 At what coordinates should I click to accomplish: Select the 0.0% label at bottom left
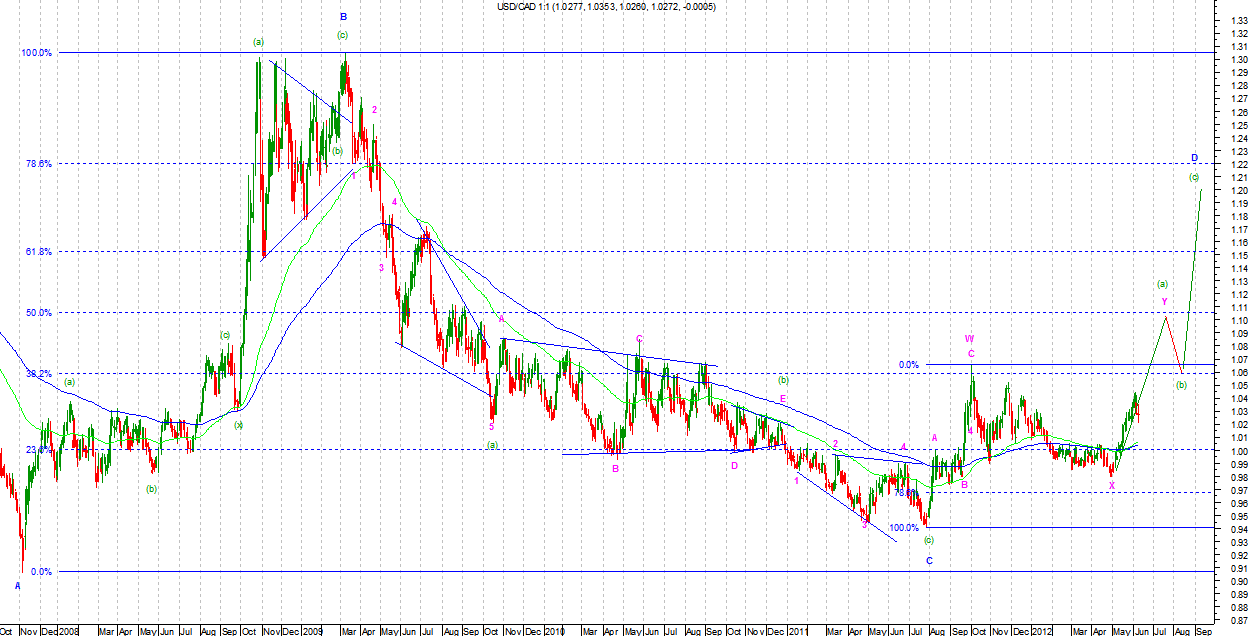coord(41,572)
